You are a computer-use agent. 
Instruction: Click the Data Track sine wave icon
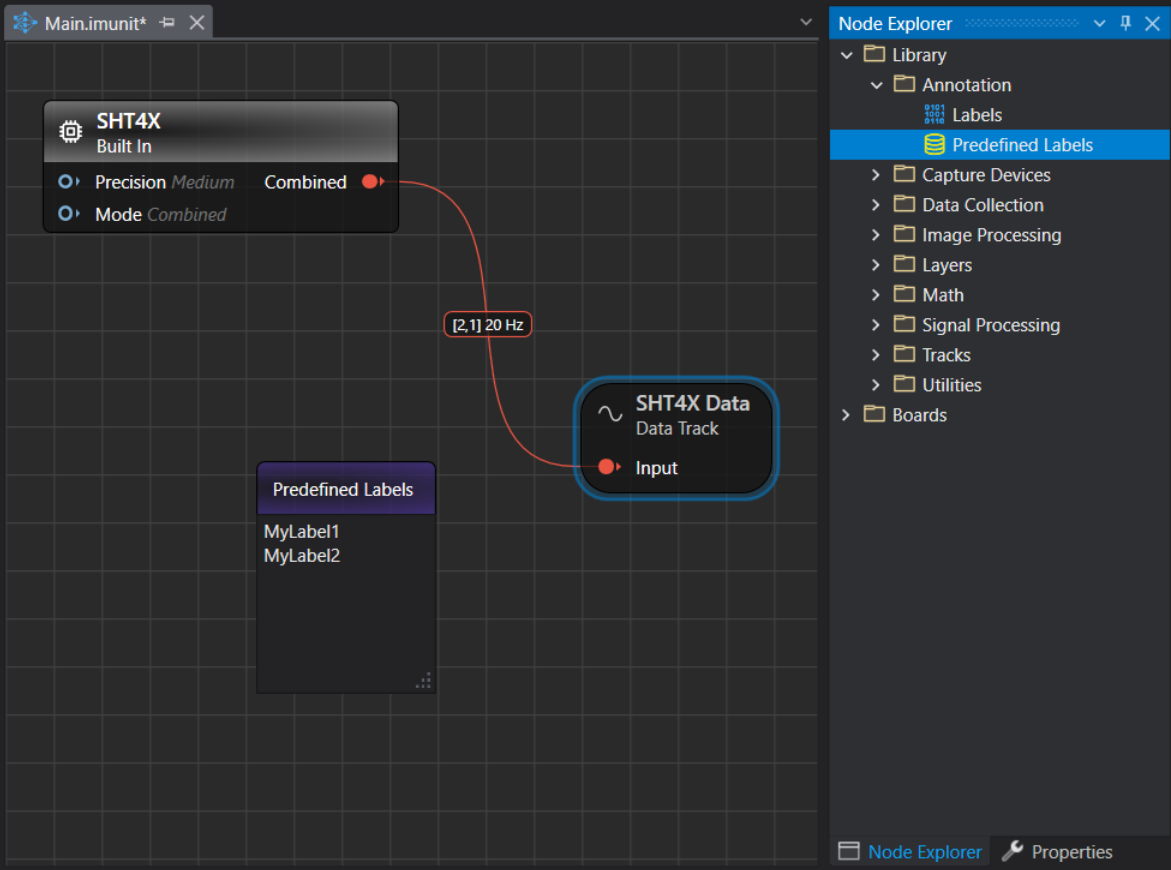click(x=610, y=414)
